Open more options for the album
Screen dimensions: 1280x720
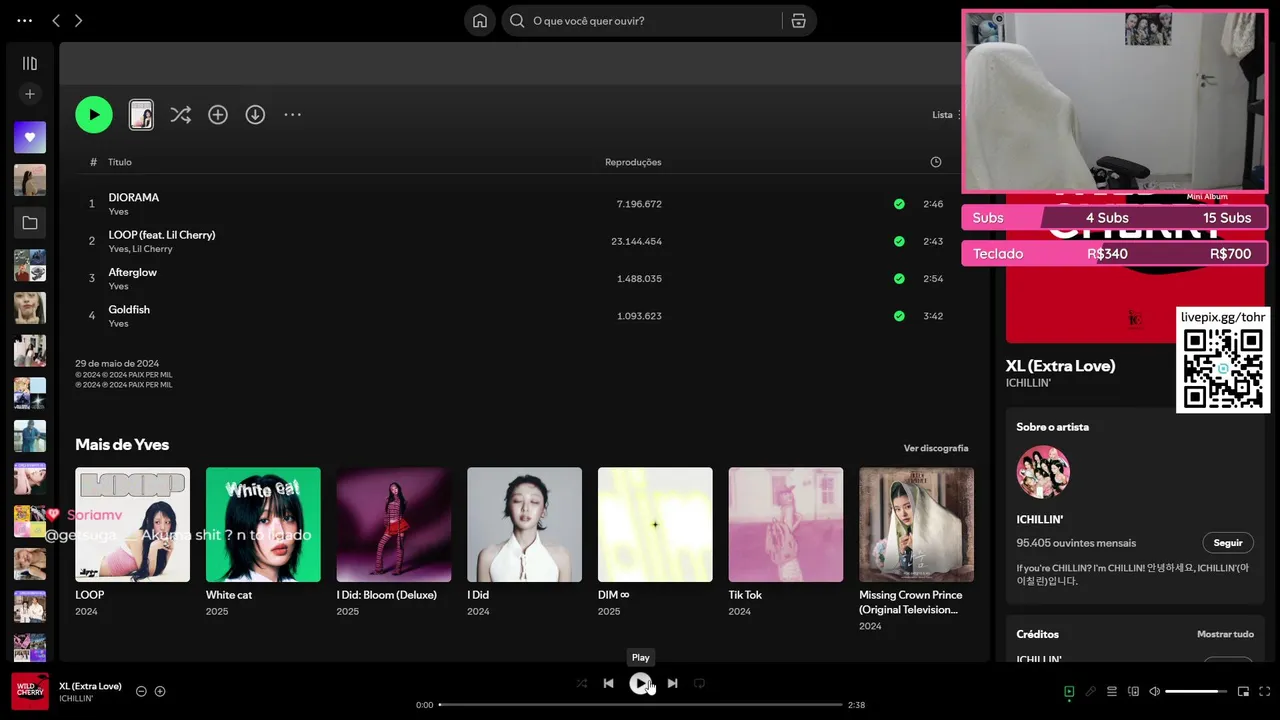coord(292,115)
